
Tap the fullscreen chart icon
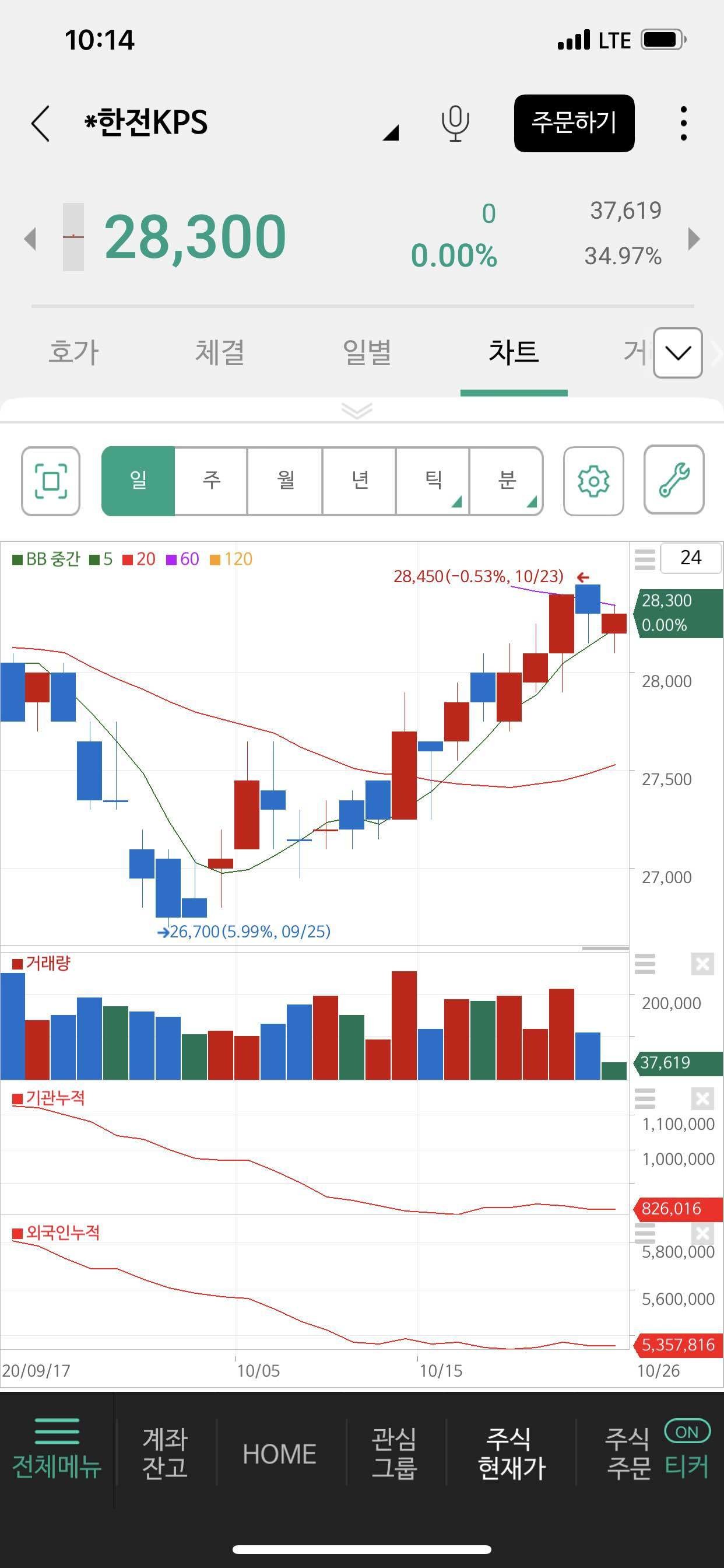(51, 481)
